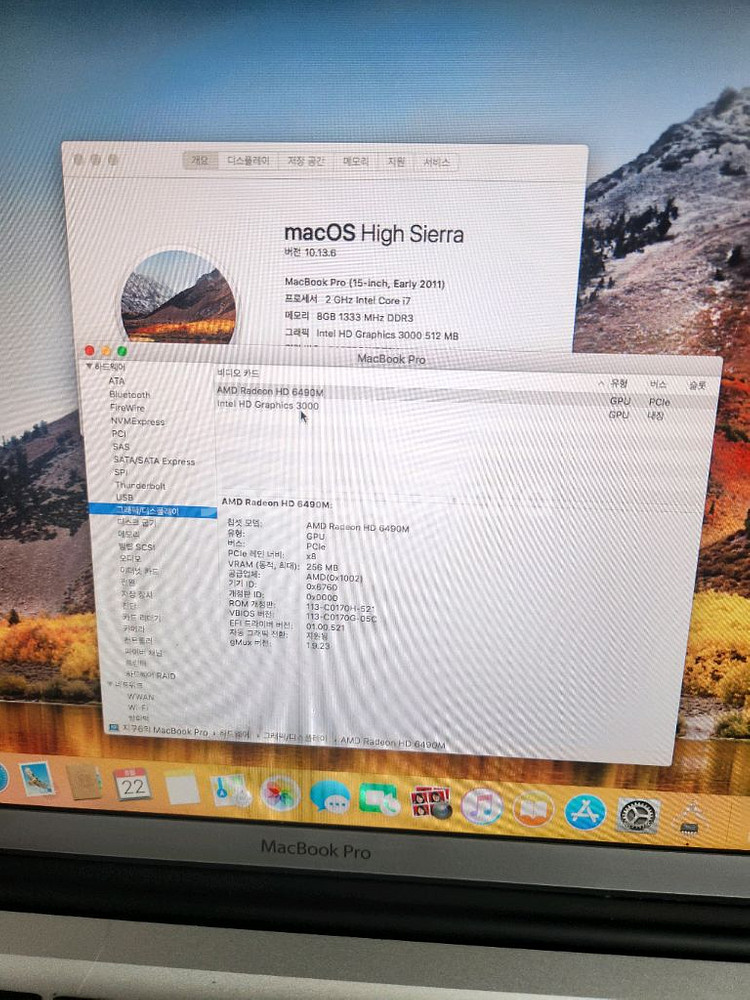Select Wi-Fi under the network section
The width and height of the screenshot is (750, 1000).
click(138, 707)
